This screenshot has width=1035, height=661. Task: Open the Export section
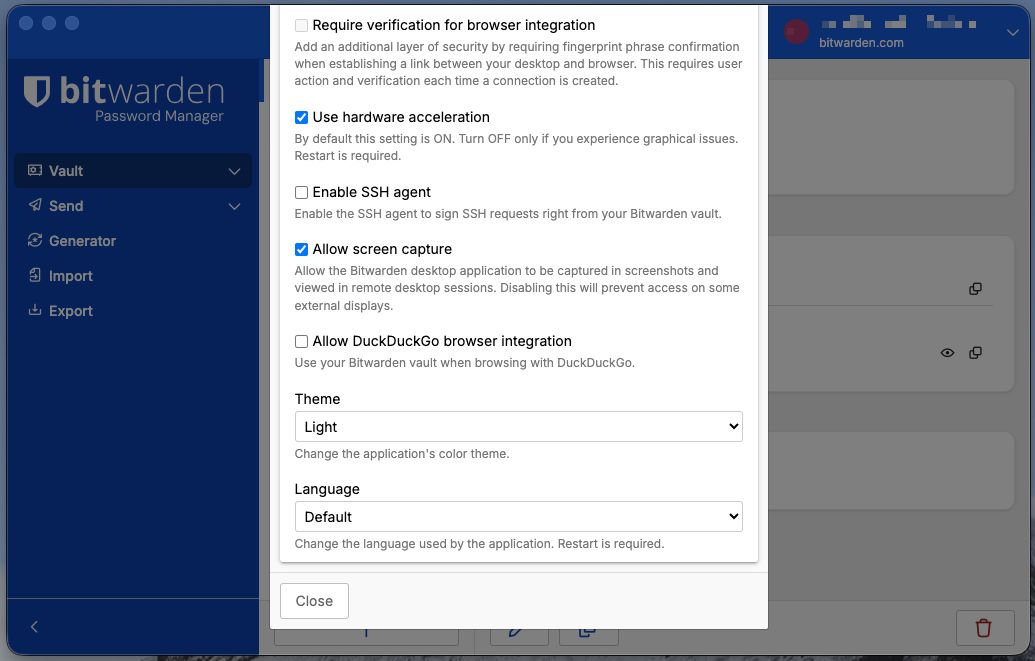(68, 310)
